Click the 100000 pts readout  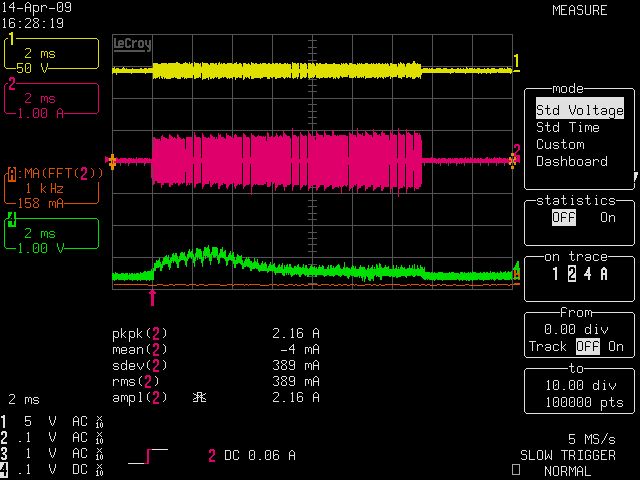pos(584,402)
